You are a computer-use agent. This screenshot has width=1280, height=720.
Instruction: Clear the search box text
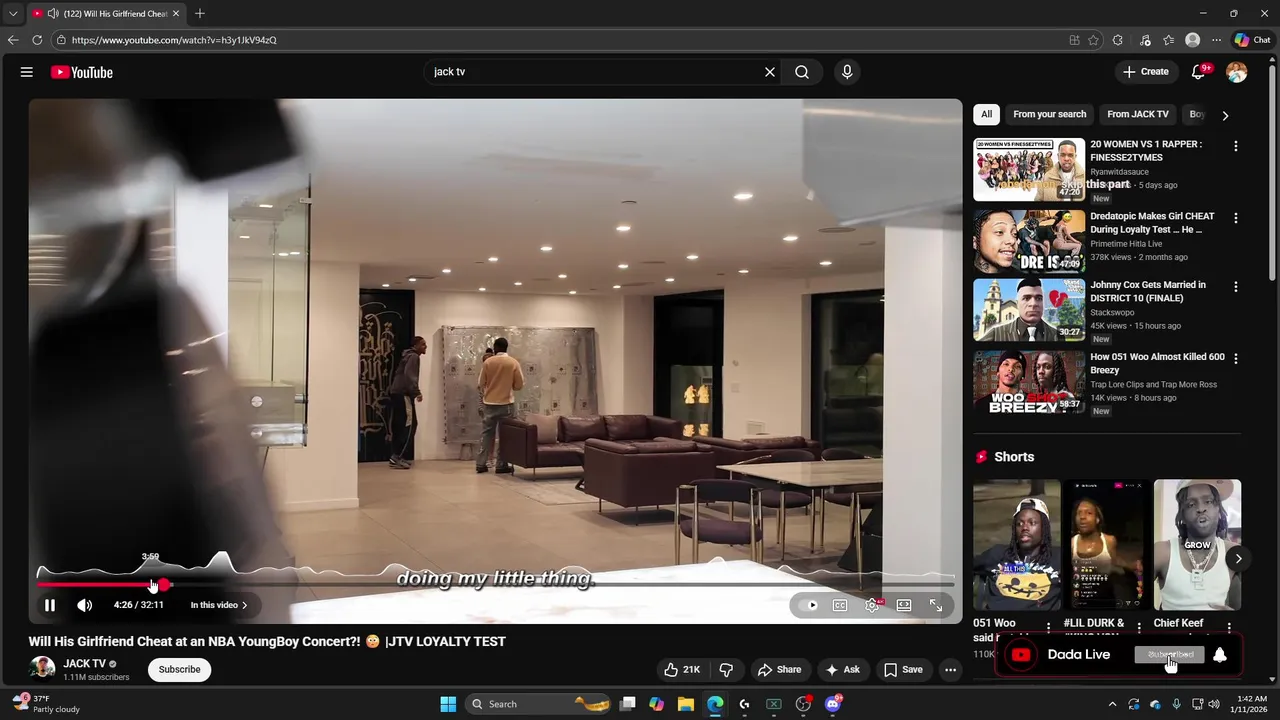pos(770,72)
